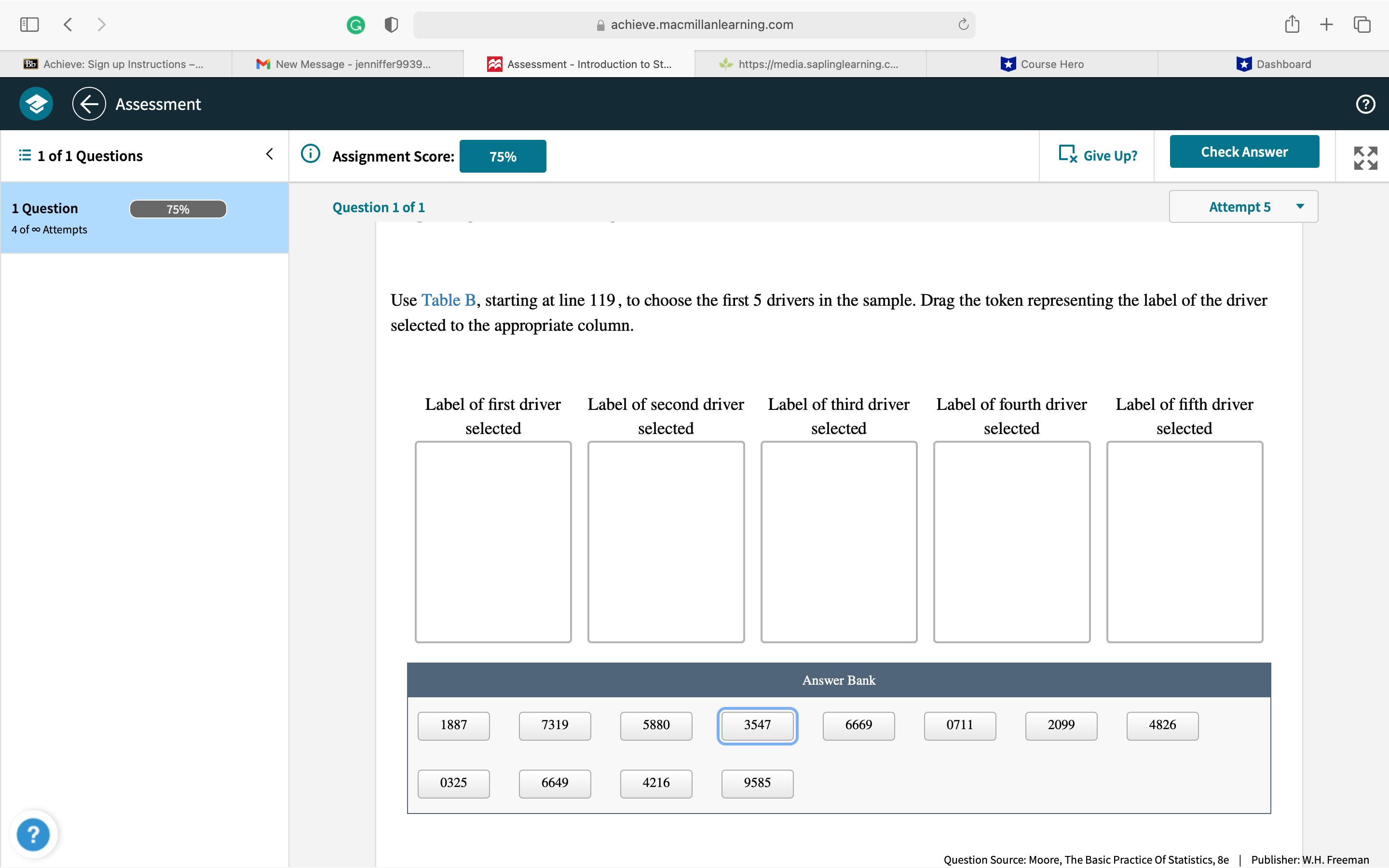Open the Table B link in the question

click(448, 299)
